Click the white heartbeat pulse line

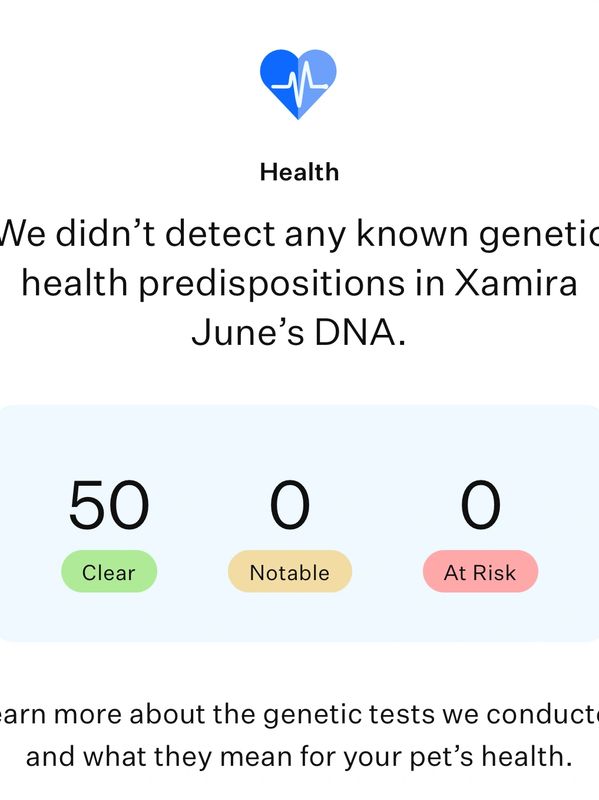pyautogui.click(x=299, y=84)
